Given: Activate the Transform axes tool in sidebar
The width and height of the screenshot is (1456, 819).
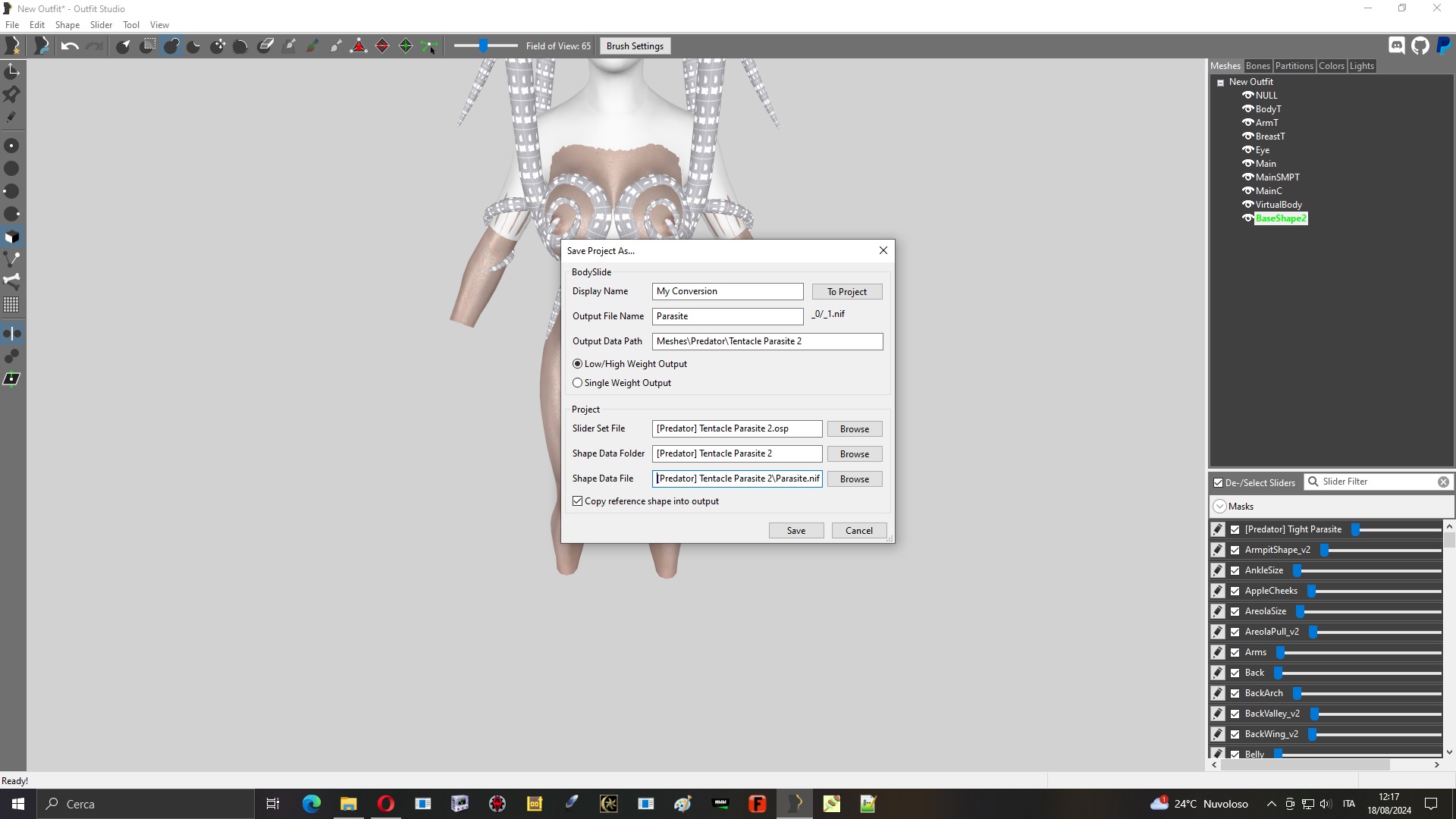Looking at the screenshot, I should coord(12,71).
